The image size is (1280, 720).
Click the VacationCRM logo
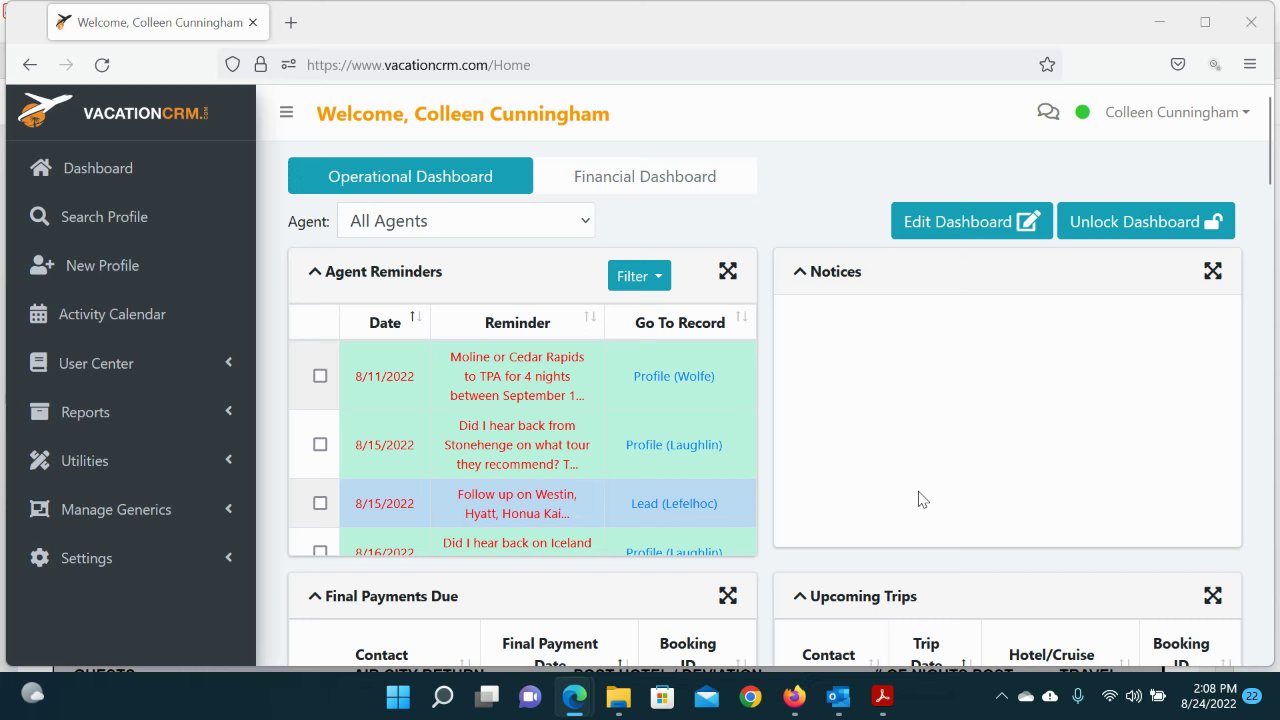pos(113,111)
